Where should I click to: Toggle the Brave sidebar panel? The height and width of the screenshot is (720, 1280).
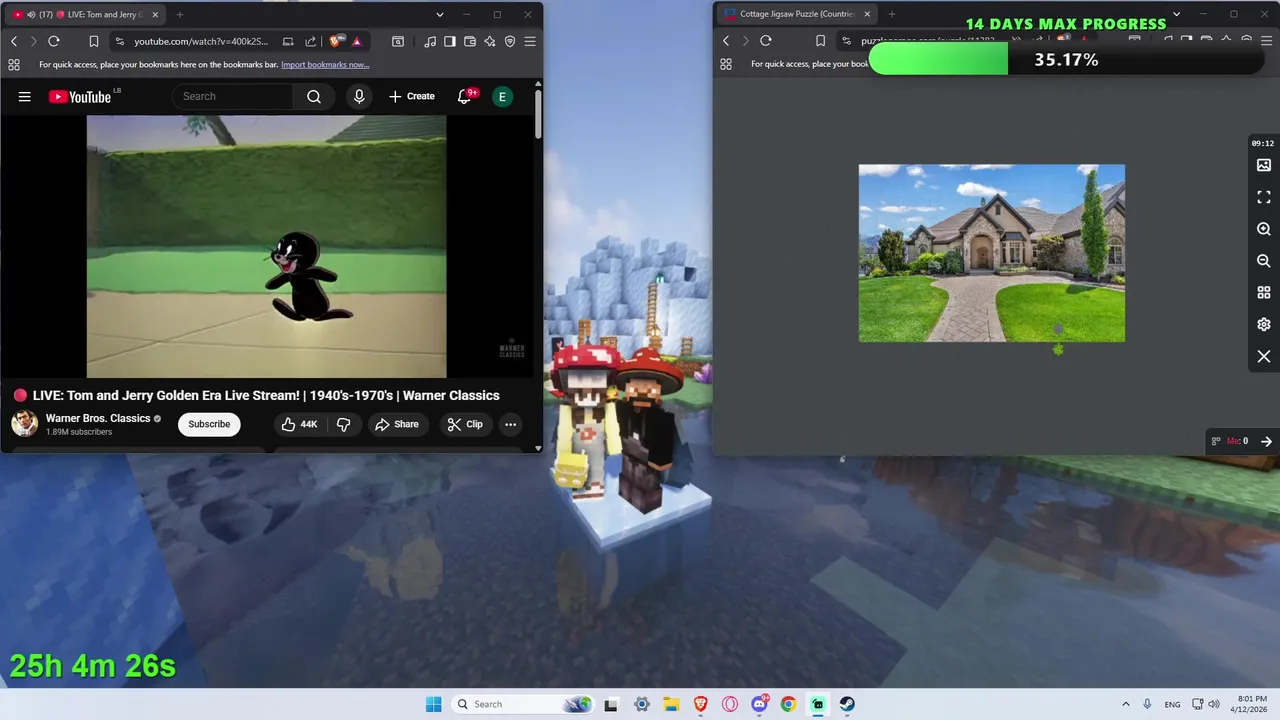pos(450,41)
